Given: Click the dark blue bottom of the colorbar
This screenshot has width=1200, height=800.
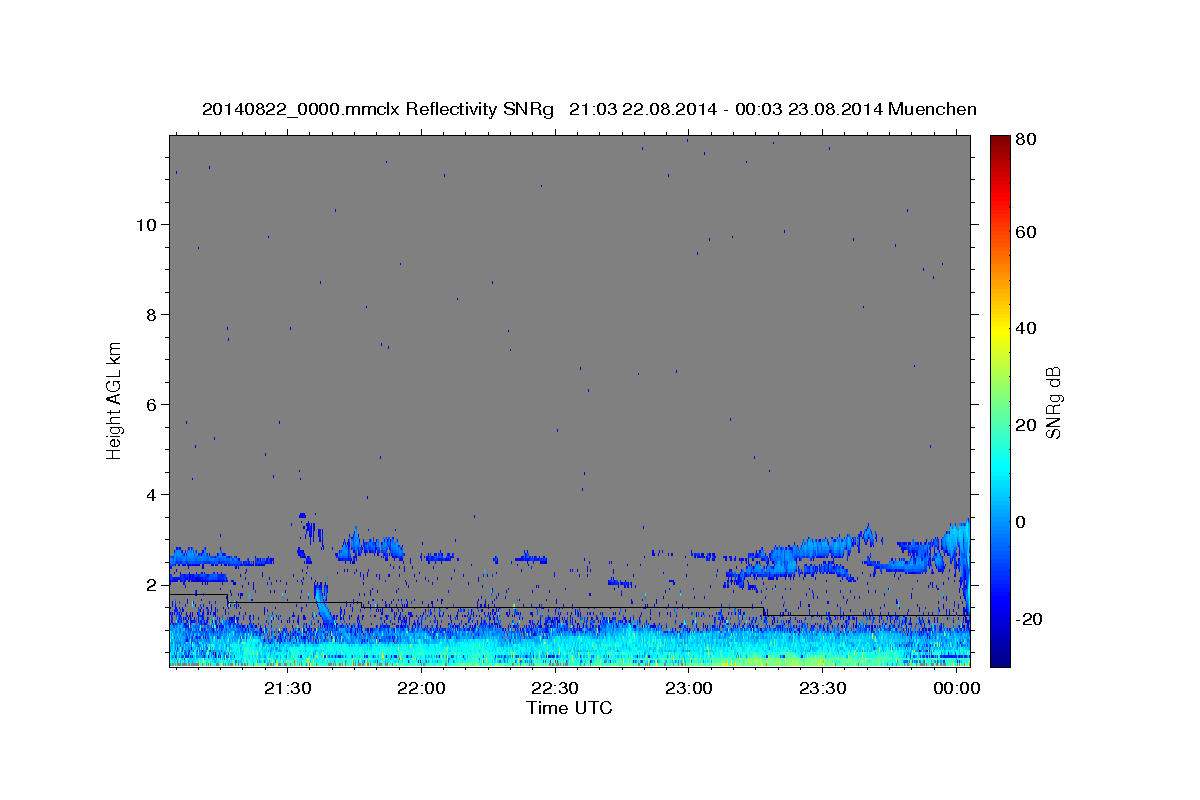Looking at the screenshot, I should pos(1000,660).
